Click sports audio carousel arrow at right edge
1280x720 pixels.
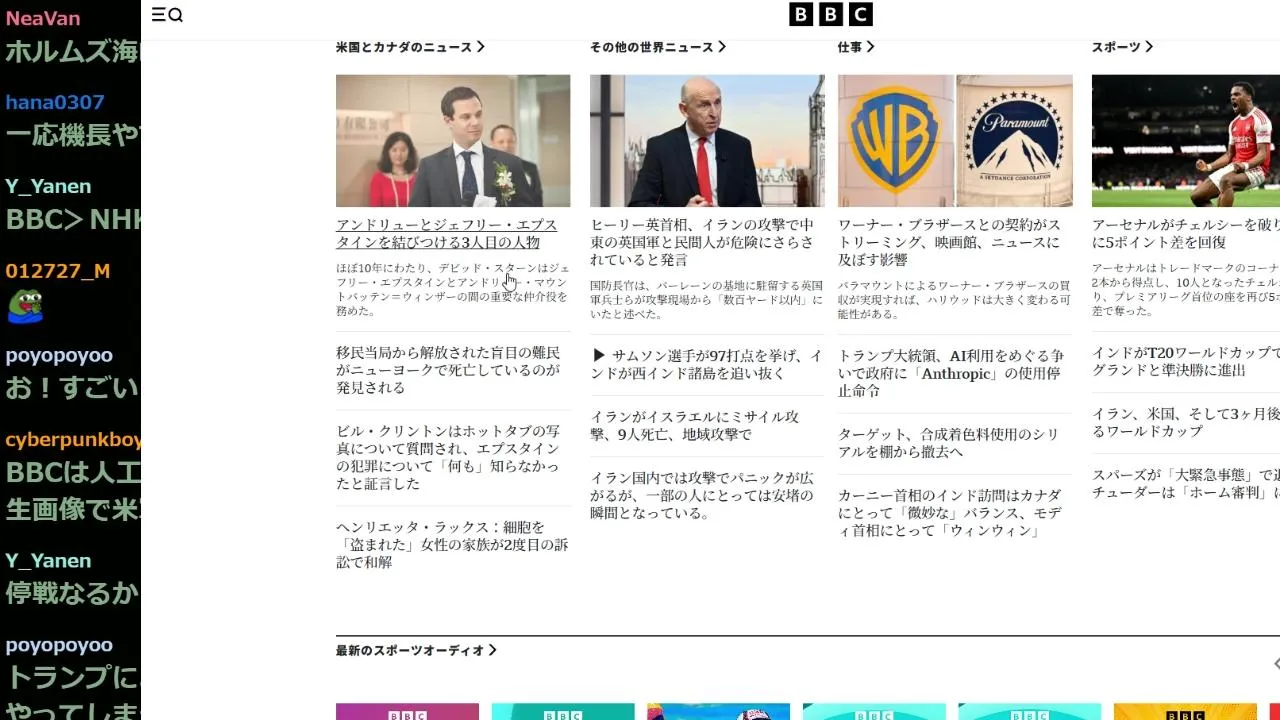tap(1275, 664)
